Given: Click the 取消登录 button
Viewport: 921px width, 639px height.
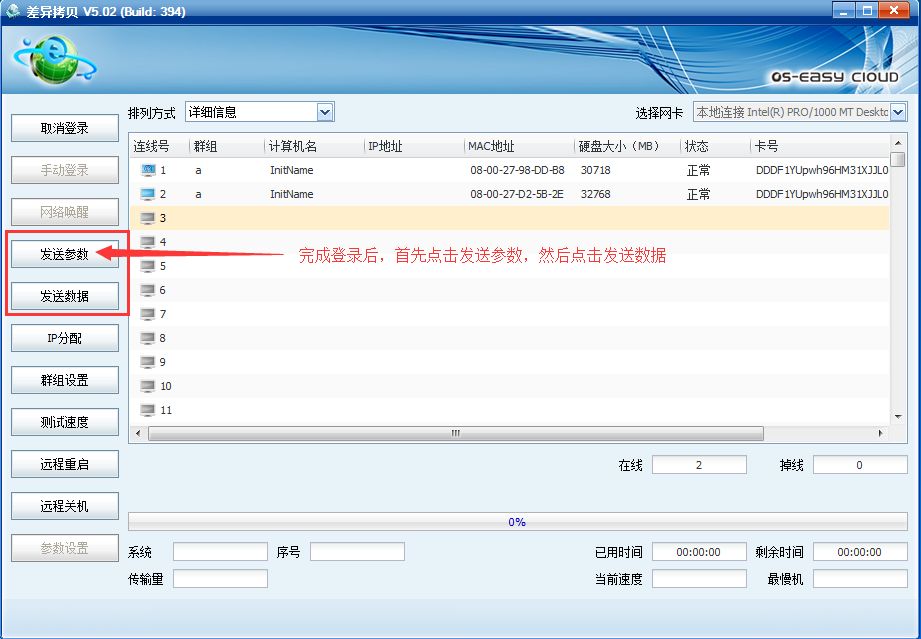Looking at the screenshot, I should coord(65,128).
